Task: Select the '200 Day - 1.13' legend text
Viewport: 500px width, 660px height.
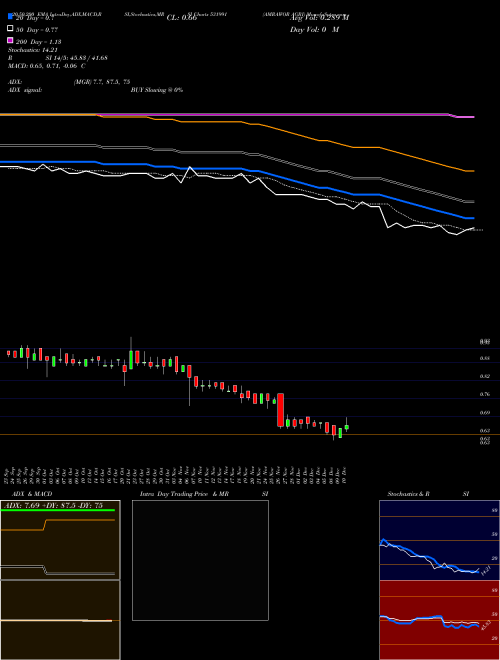Action: tap(38, 42)
